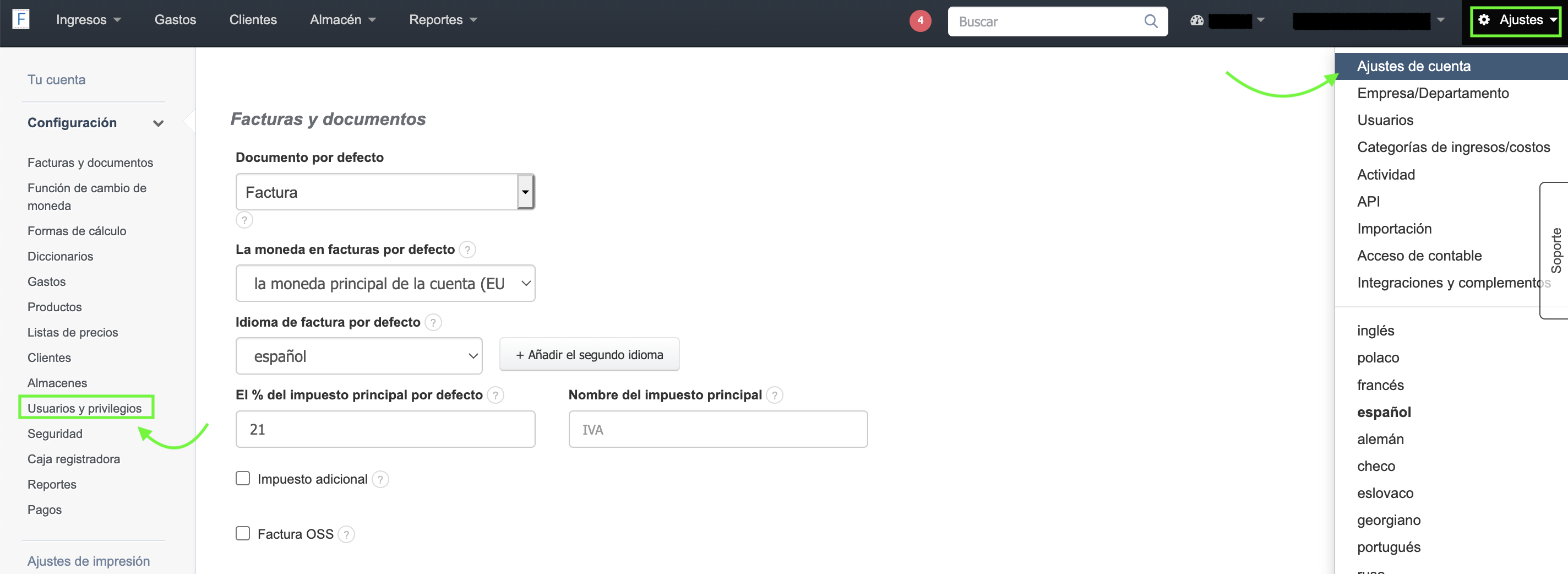
Task: Click the Ajustes gear icon
Action: tap(1483, 20)
